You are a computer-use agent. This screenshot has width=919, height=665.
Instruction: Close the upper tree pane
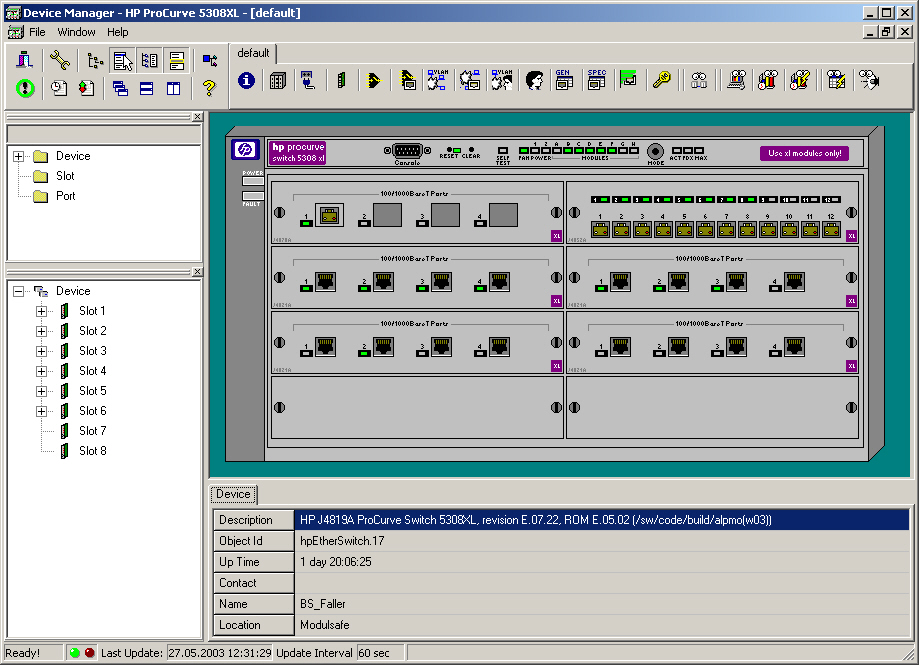coord(198,117)
